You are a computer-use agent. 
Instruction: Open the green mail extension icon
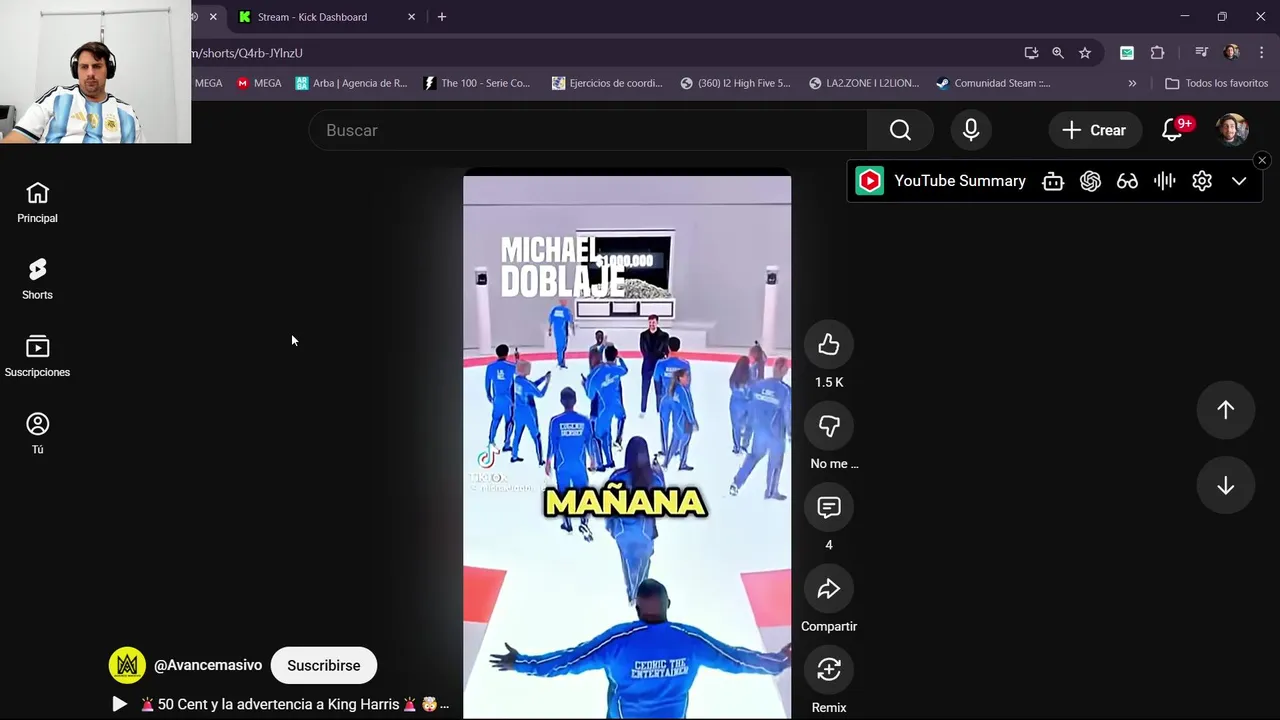(x=1127, y=53)
